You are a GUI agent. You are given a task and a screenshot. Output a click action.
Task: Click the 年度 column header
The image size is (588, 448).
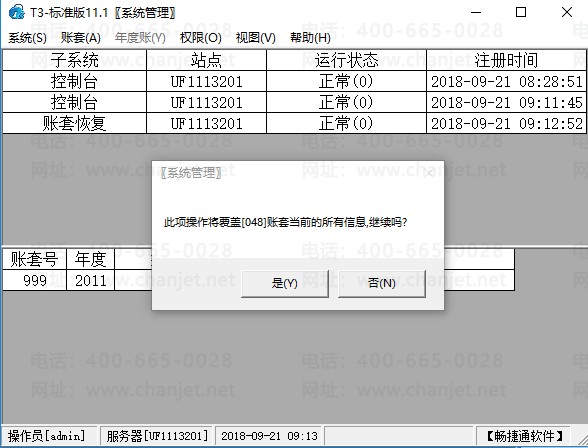point(90,259)
